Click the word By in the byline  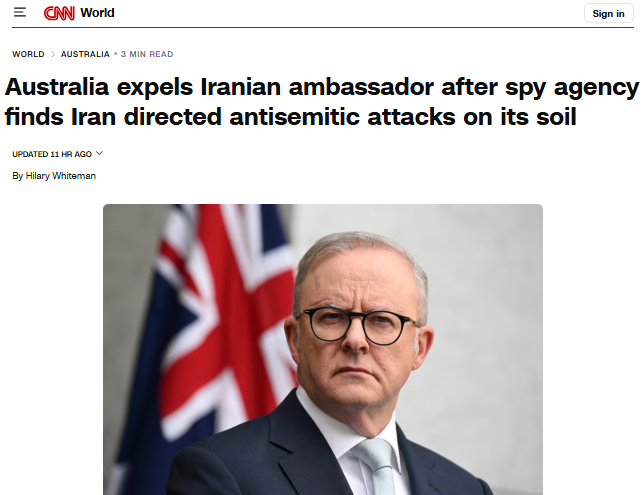click(x=18, y=176)
